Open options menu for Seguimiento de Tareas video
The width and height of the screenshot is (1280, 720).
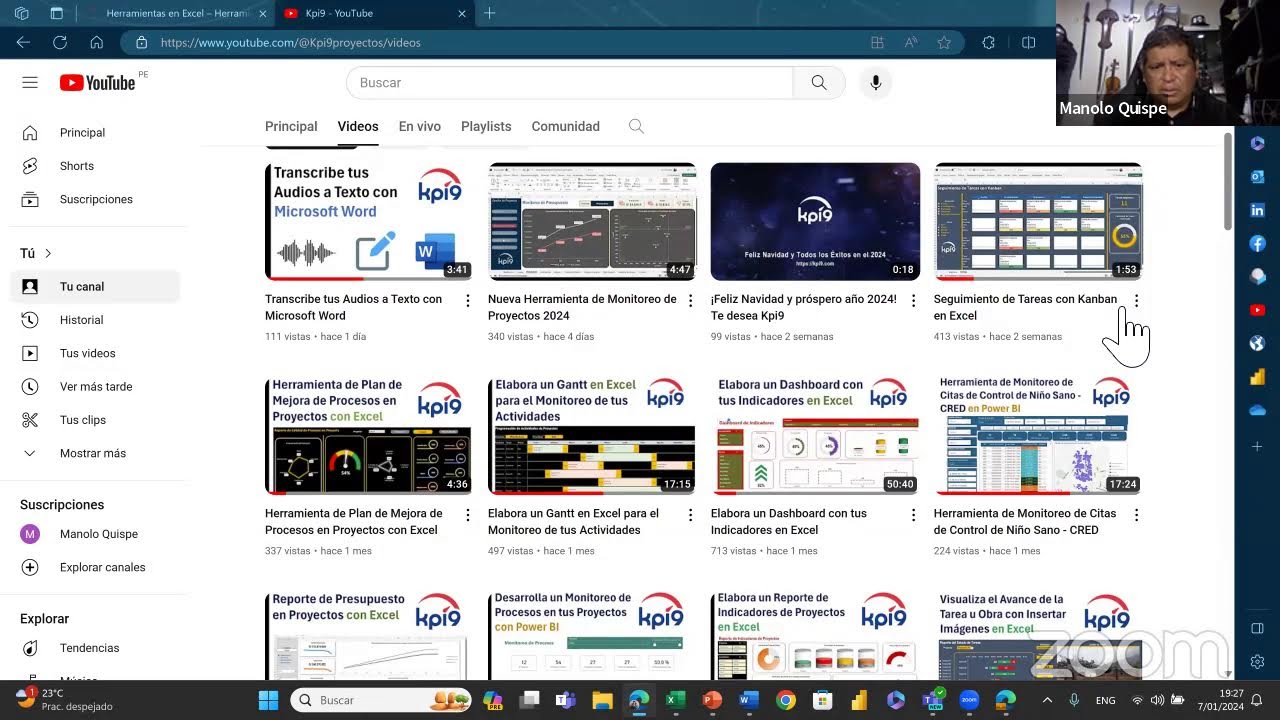[1136, 301]
